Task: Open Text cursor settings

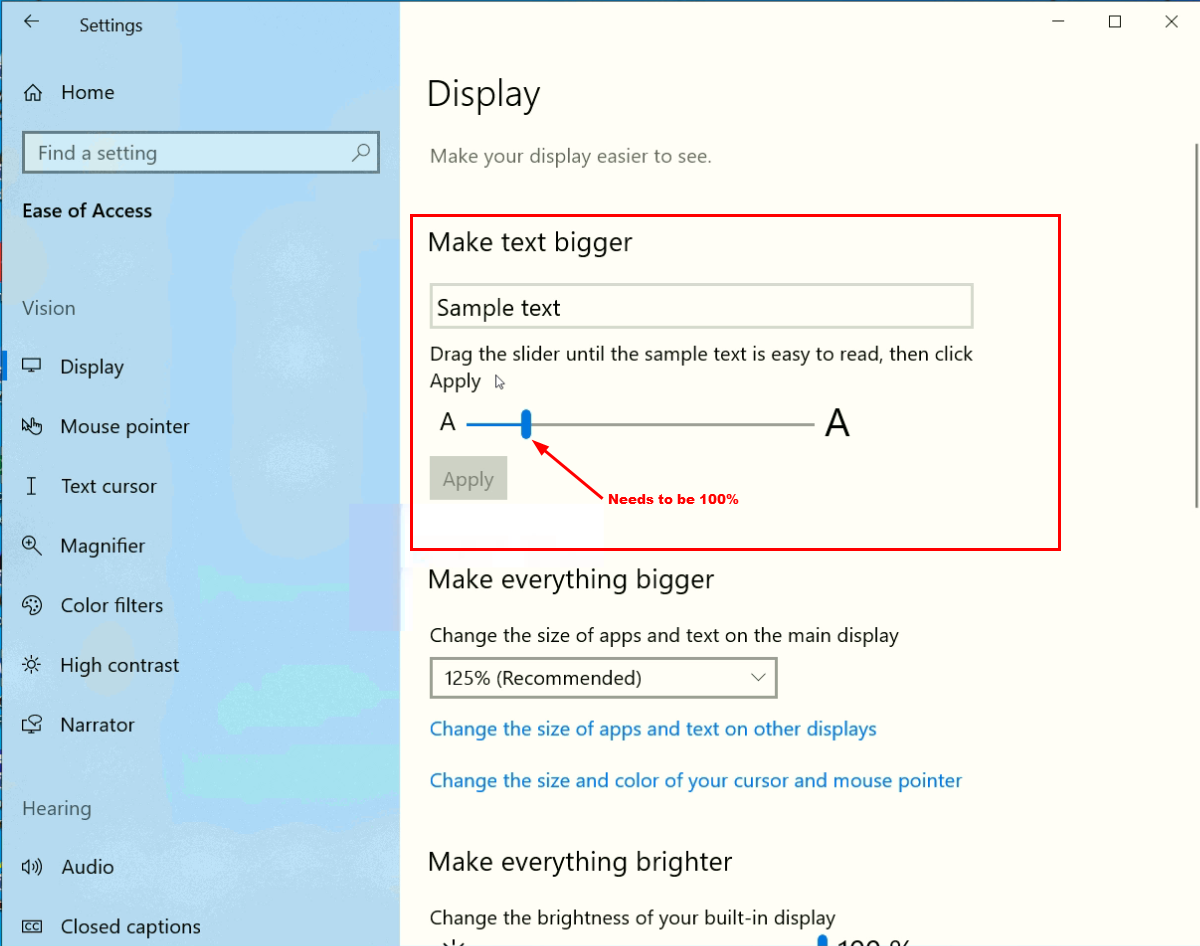Action: [x=108, y=487]
